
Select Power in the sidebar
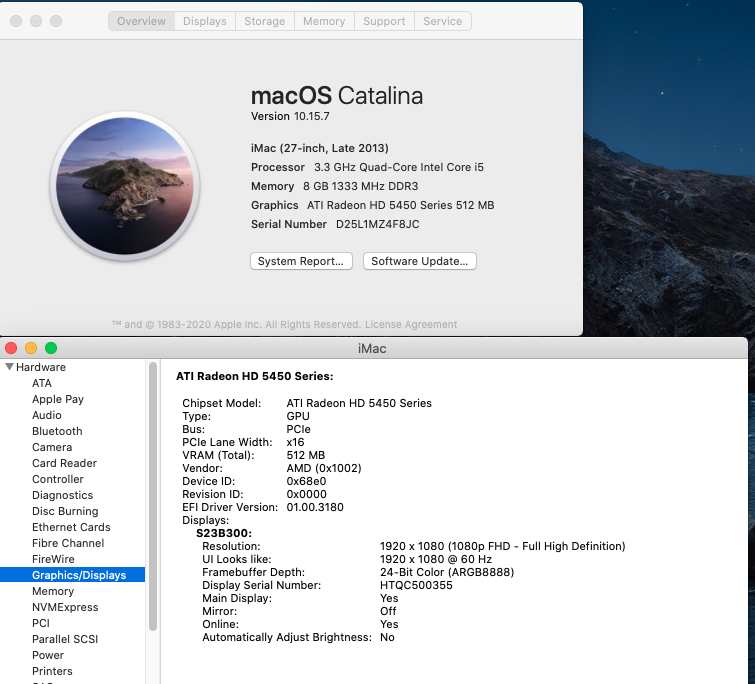(x=48, y=655)
